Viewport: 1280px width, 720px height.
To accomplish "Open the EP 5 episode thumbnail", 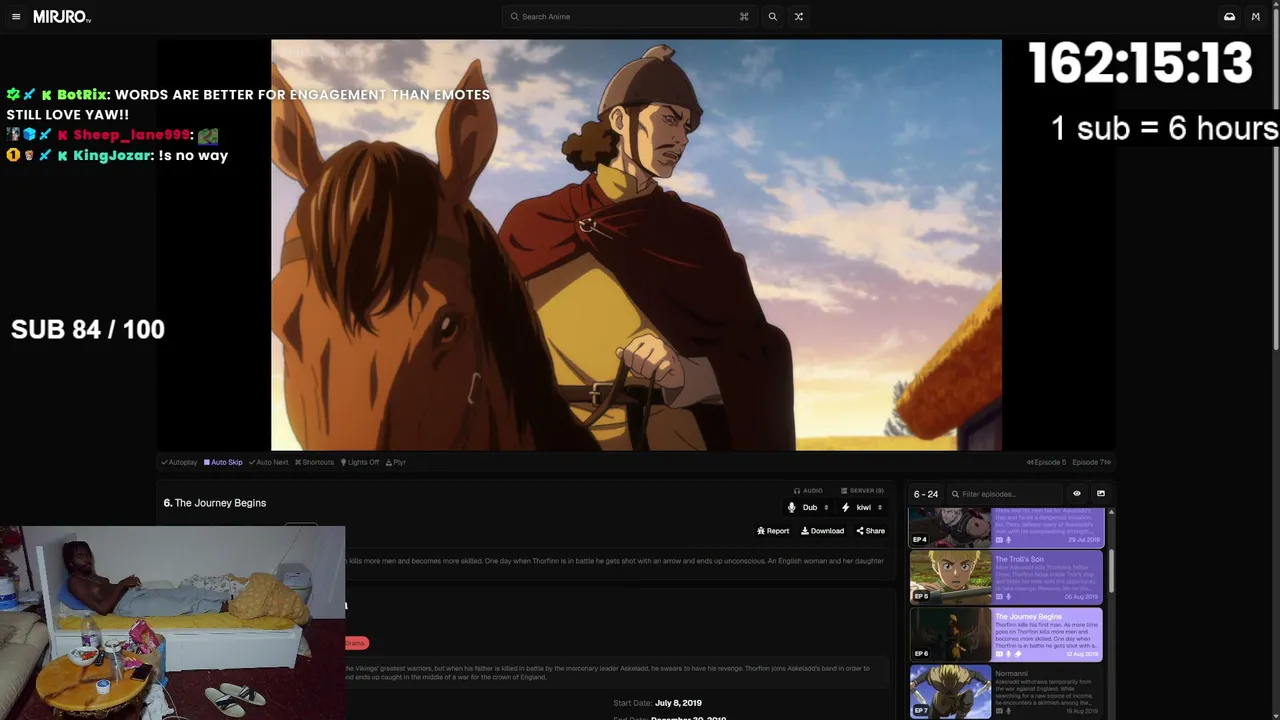I will click(x=950, y=578).
